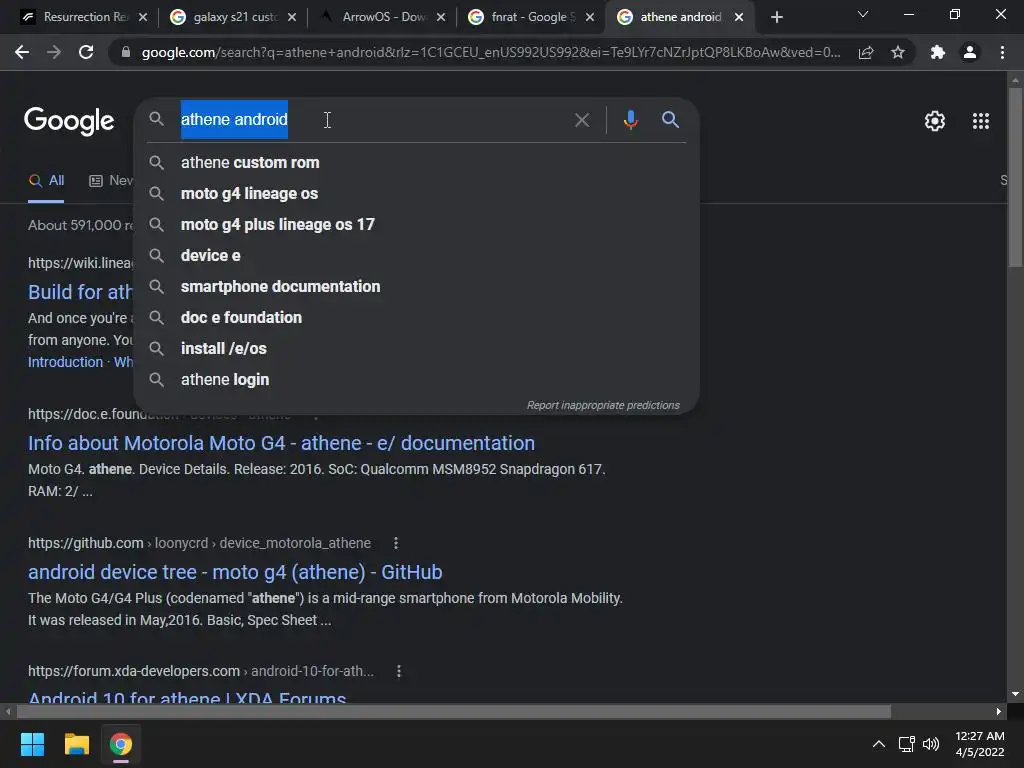This screenshot has height=768, width=1024.
Task: Submit search with blue magnifier
Action: point(670,120)
